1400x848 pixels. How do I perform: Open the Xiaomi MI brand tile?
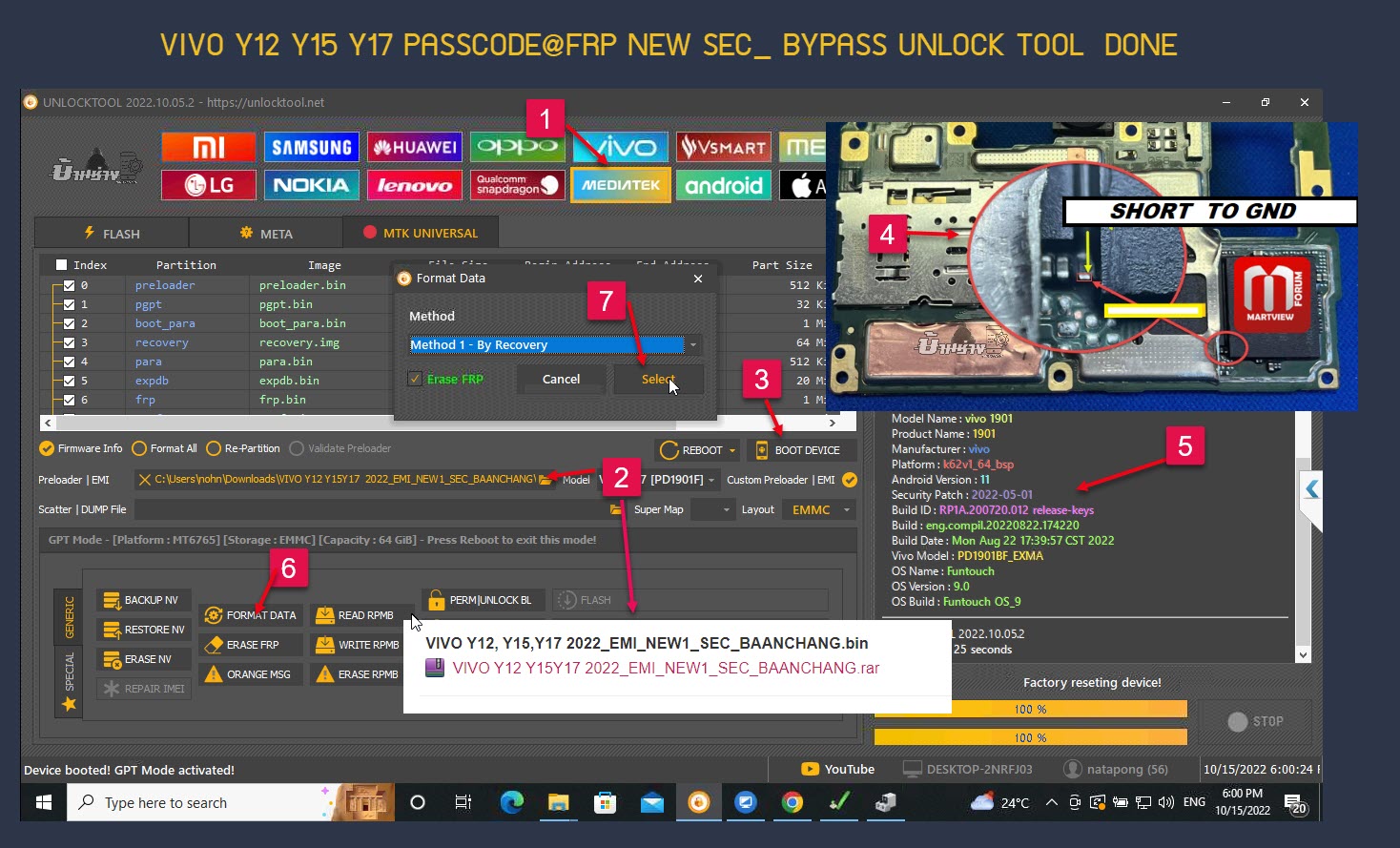point(209,147)
